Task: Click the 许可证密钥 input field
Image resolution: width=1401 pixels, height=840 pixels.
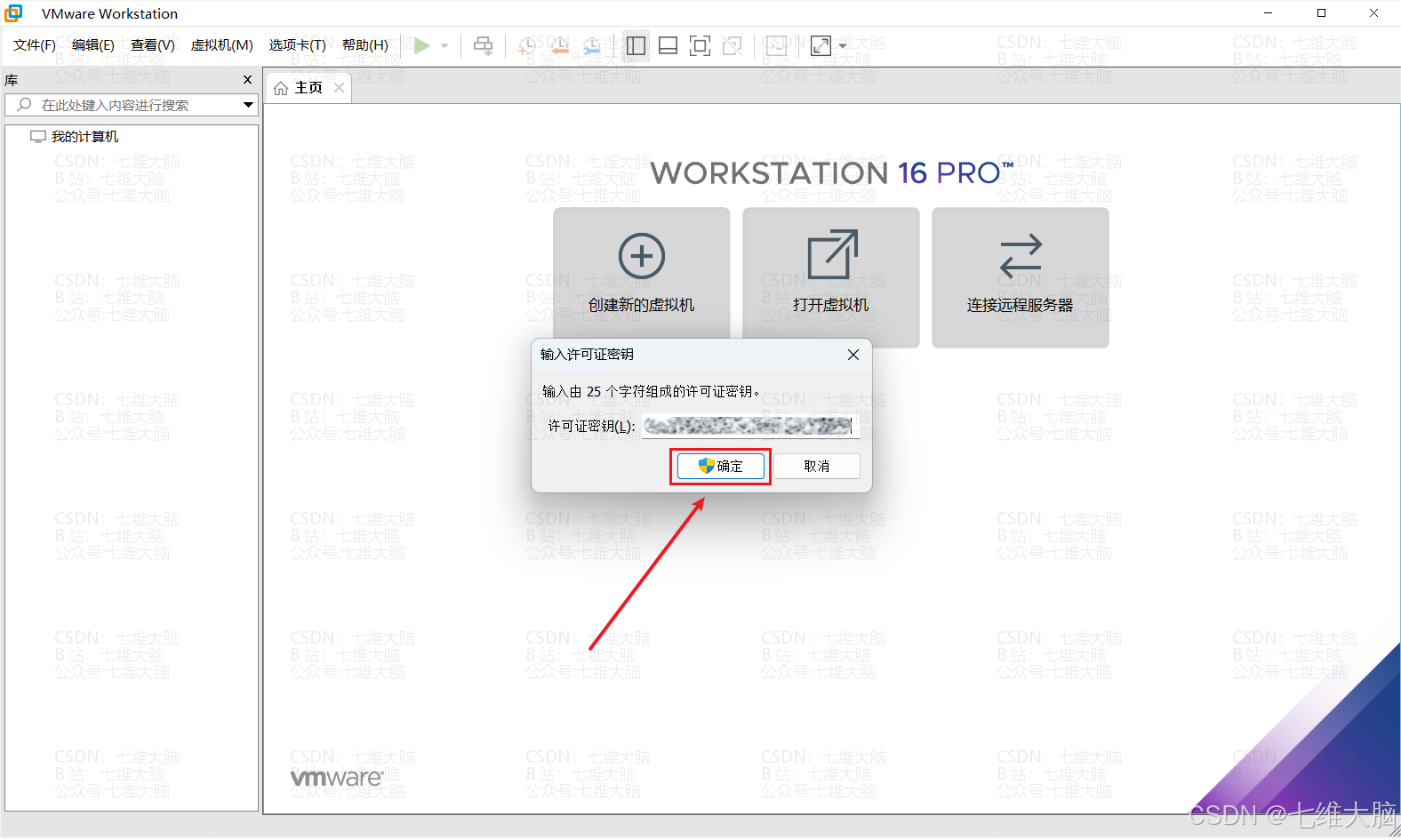Action: click(750, 426)
